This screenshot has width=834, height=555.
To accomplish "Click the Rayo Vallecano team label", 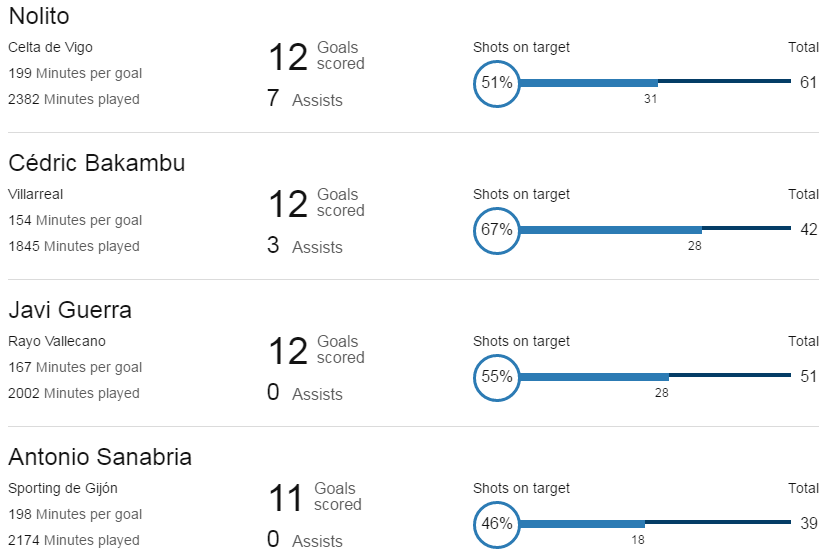I will coord(57,341).
